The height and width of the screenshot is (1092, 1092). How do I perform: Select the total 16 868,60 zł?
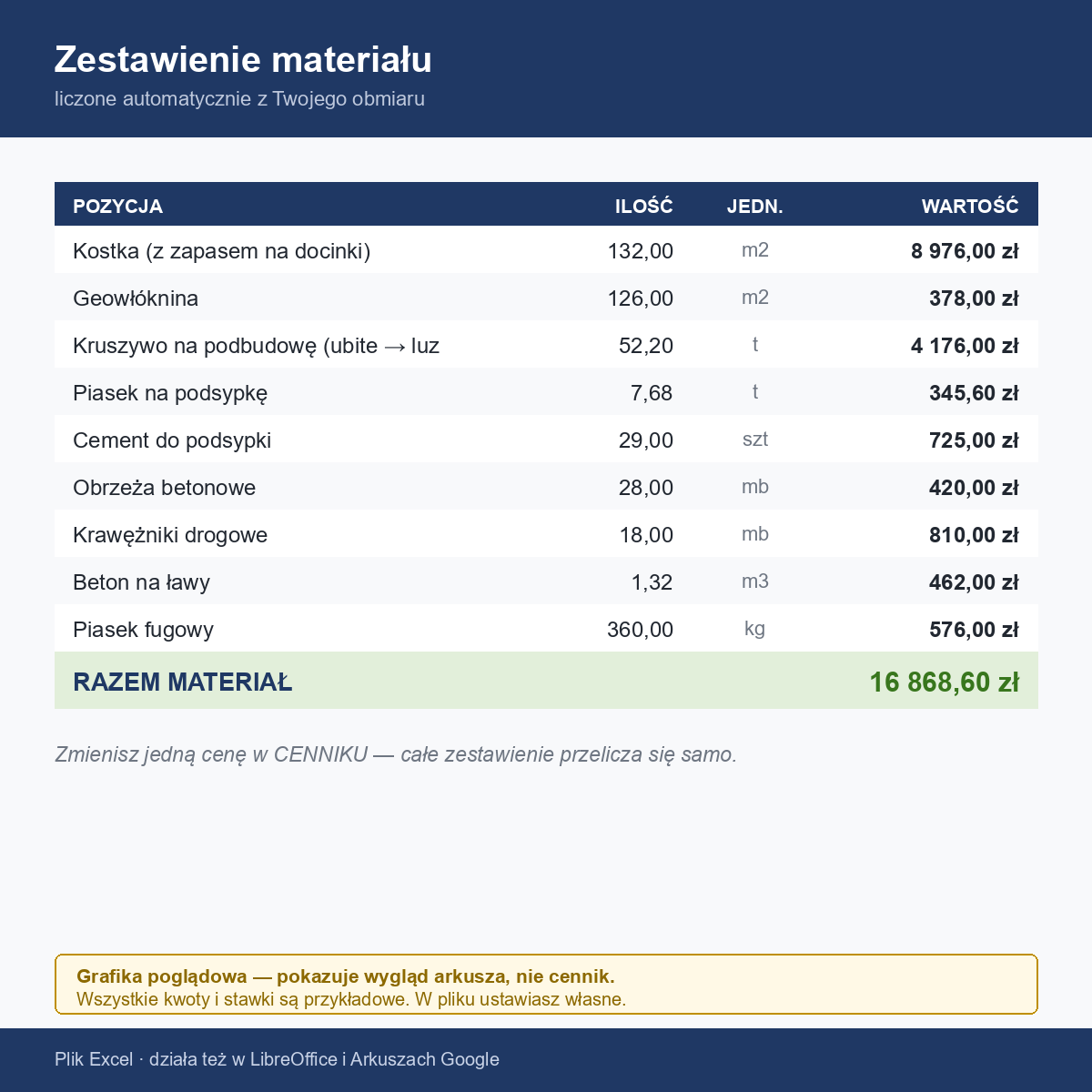[945, 682]
